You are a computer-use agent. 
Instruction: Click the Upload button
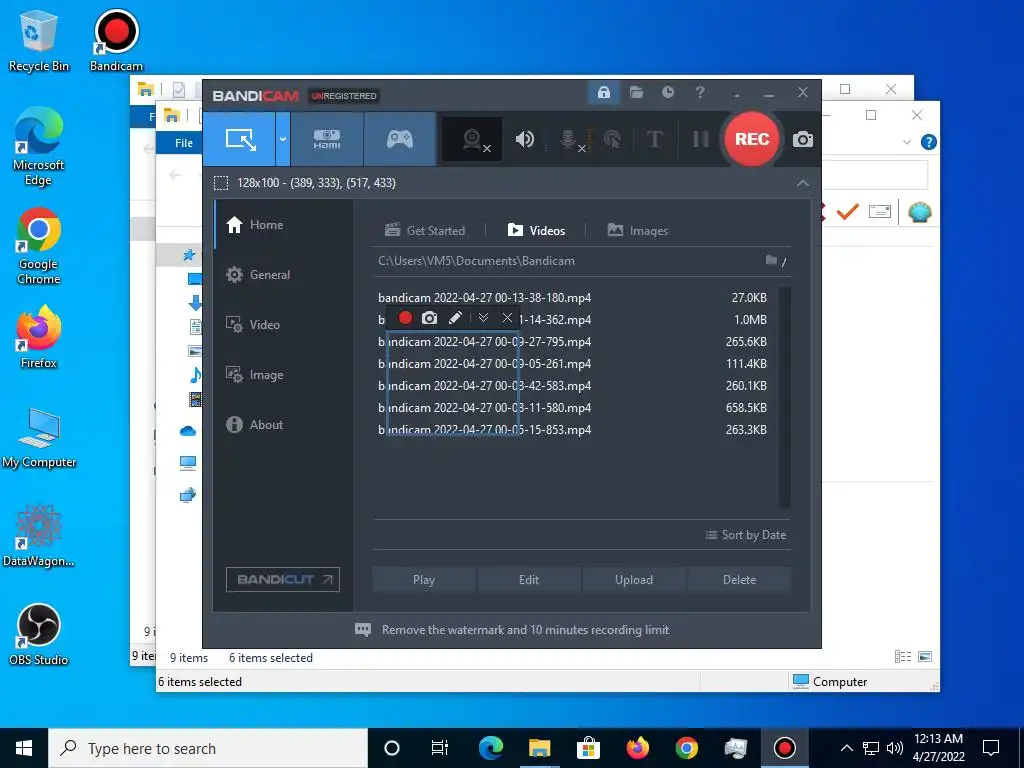[x=633, y=580]
